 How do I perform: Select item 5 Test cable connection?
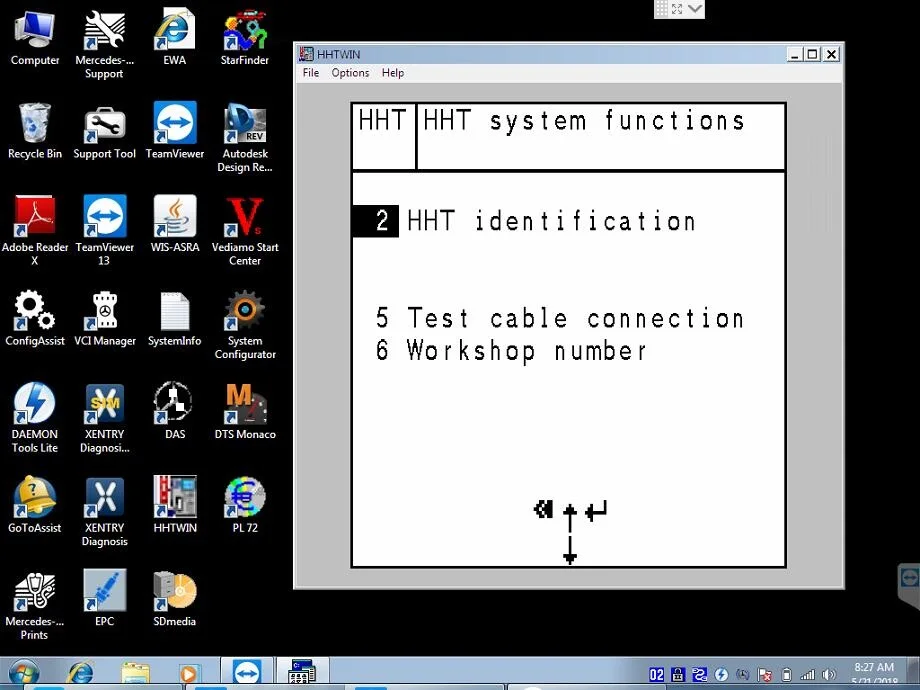coord(560,319)
